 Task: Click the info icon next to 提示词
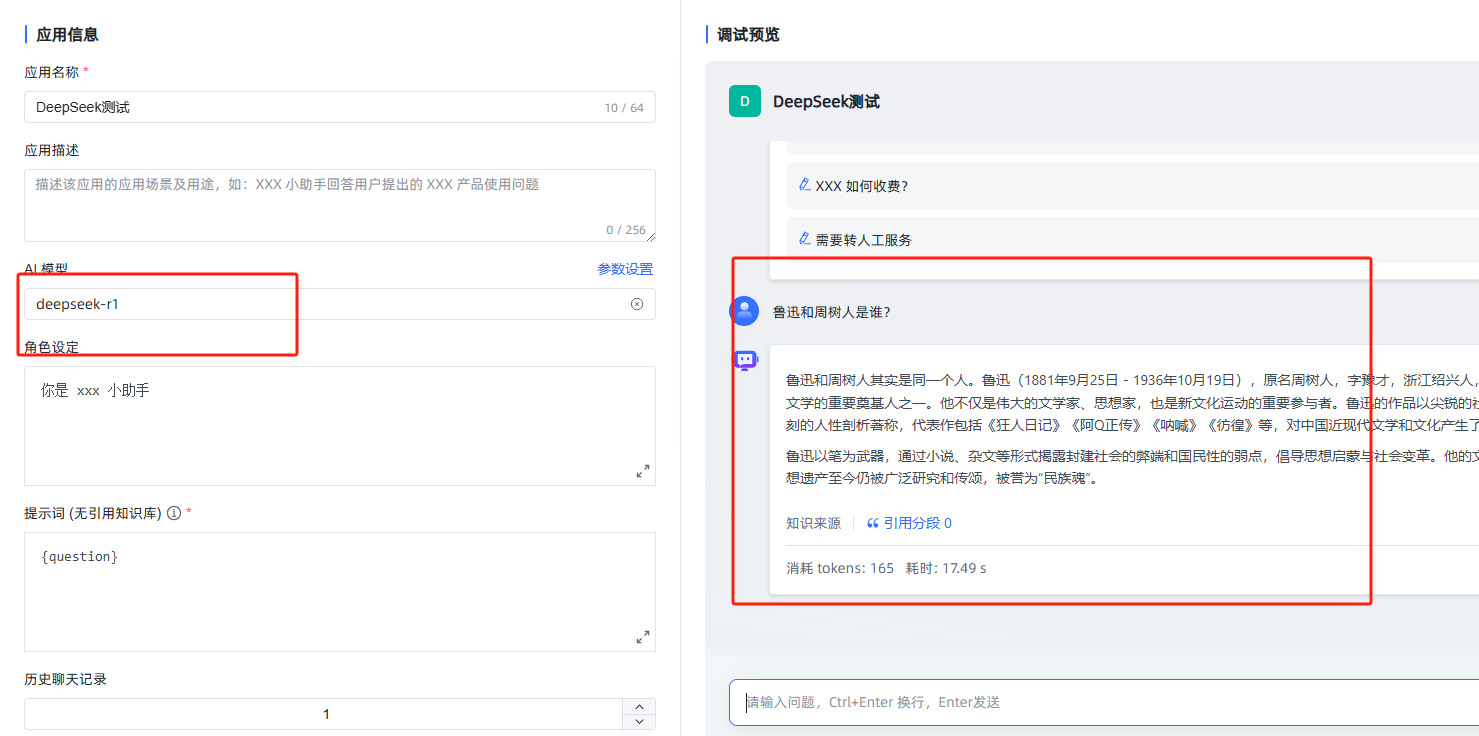(x=174, y=513)
